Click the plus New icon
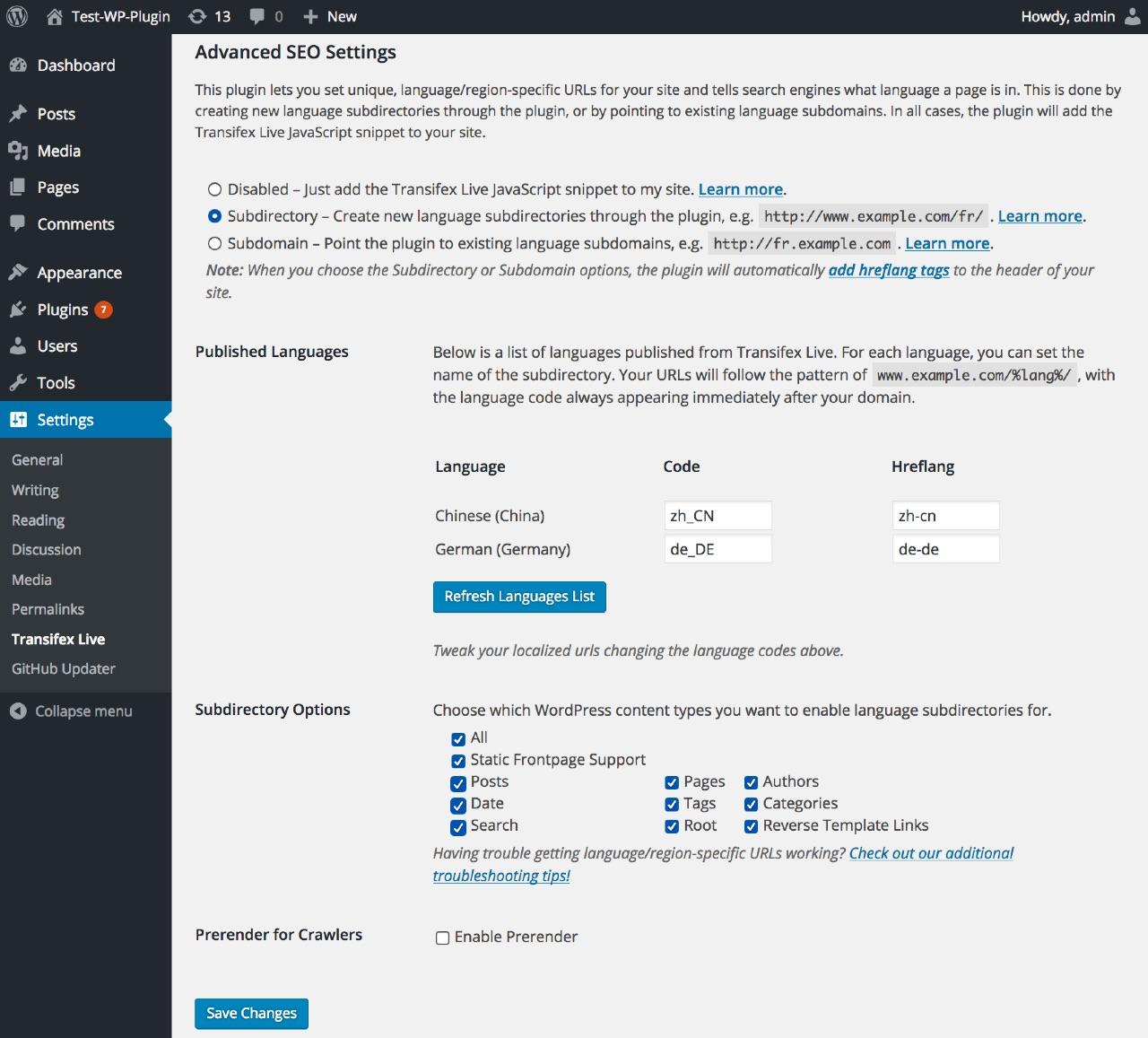The height and width of the screenshot is (1038, 1148). (x=310, y=16)
